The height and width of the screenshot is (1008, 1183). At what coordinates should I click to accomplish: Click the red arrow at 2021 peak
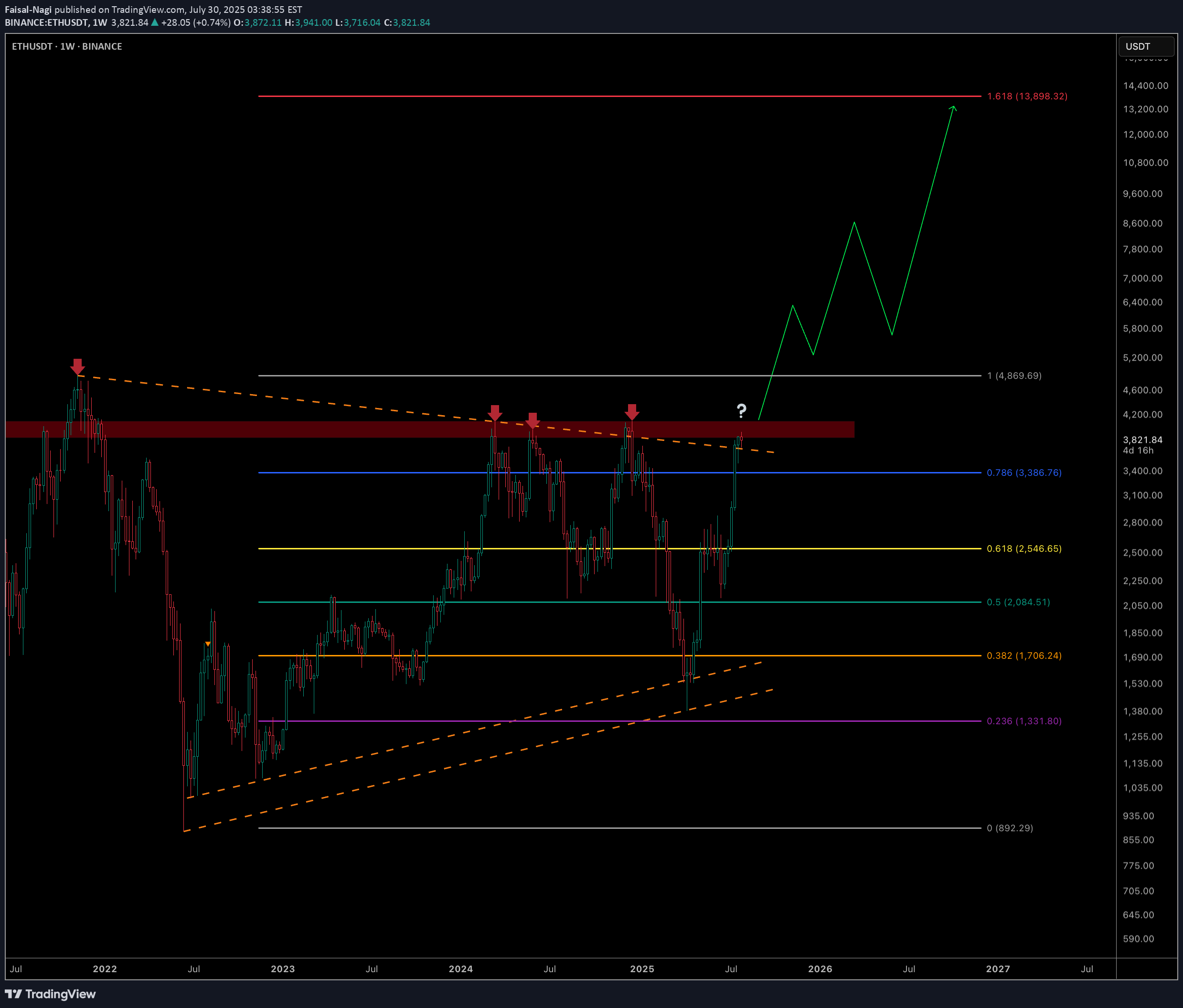coord(78,365)
